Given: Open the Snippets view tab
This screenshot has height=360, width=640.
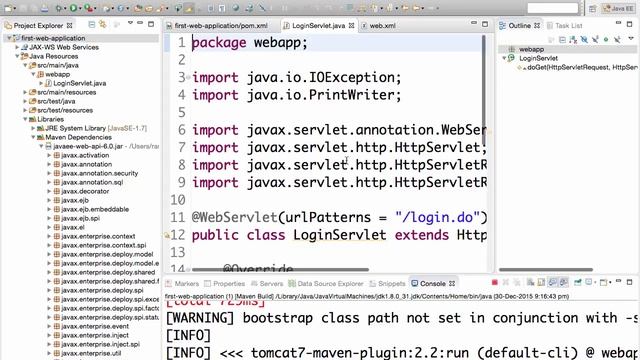Looking at the screenshot, I should 387,283.
